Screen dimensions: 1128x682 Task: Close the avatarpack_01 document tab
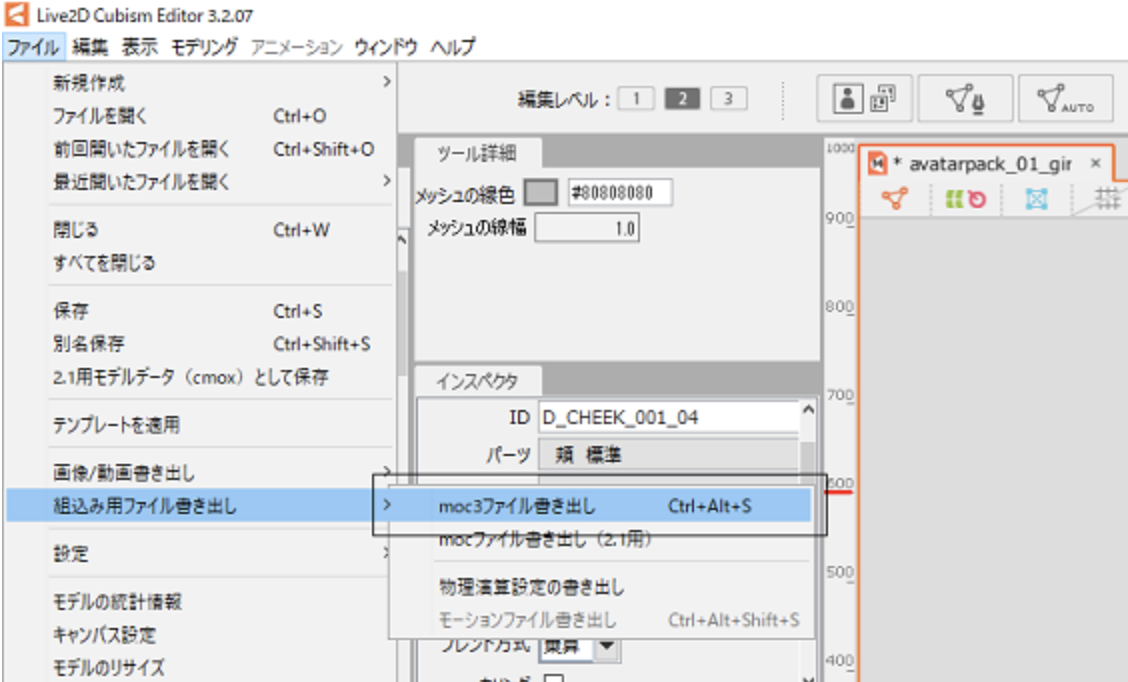(x=1095, y=163)
